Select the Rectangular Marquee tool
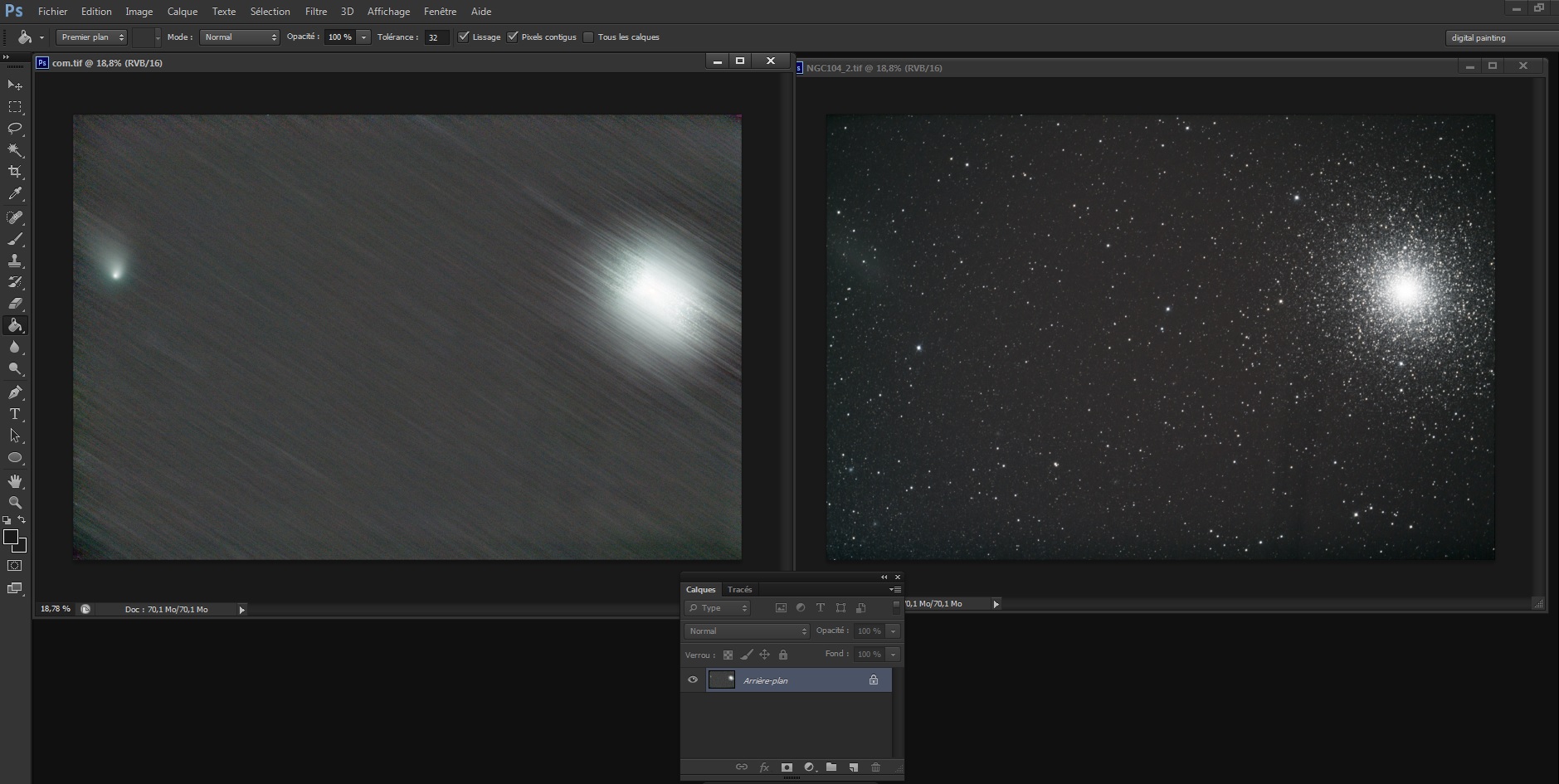This screenshot has height=784, width=1559. 15,107
